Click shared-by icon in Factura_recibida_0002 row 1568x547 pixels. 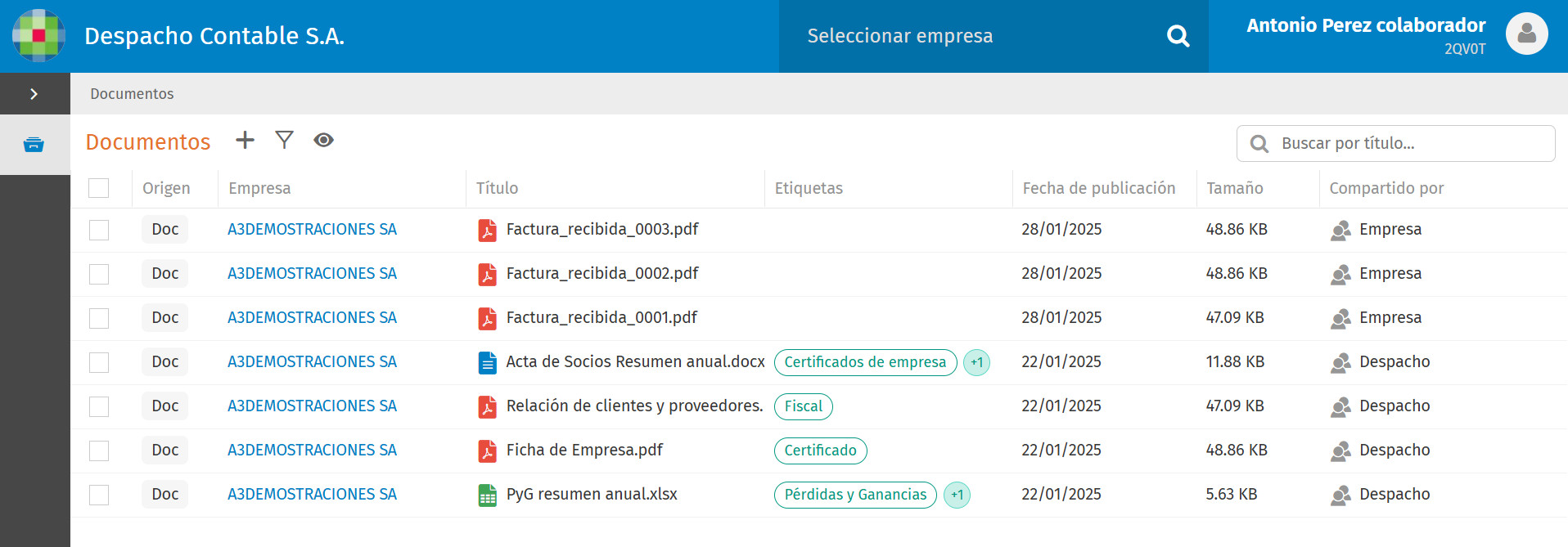[1340, 275]
